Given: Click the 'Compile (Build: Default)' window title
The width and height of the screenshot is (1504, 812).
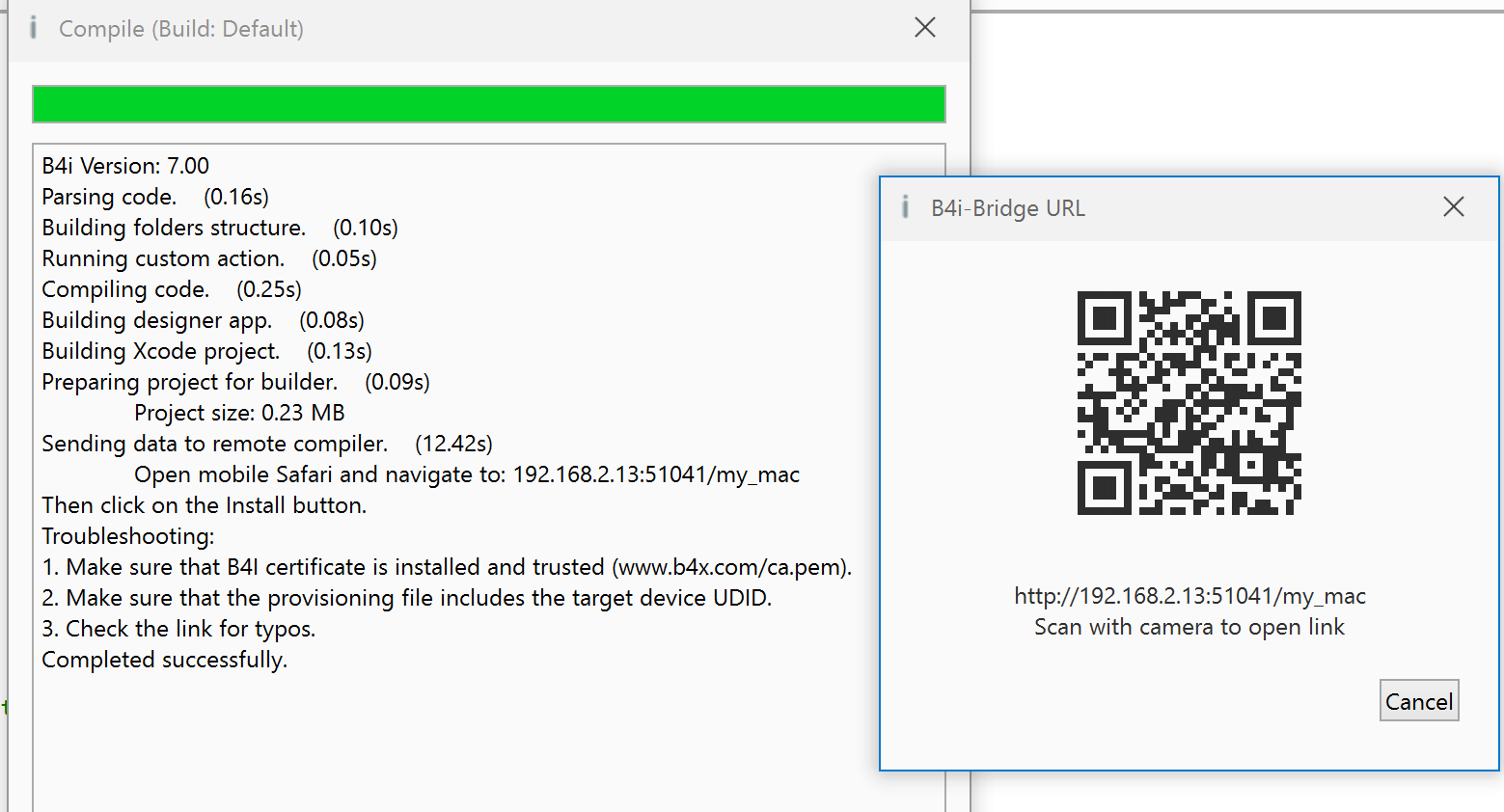Looking at the screenshot, I should point(181,29).
